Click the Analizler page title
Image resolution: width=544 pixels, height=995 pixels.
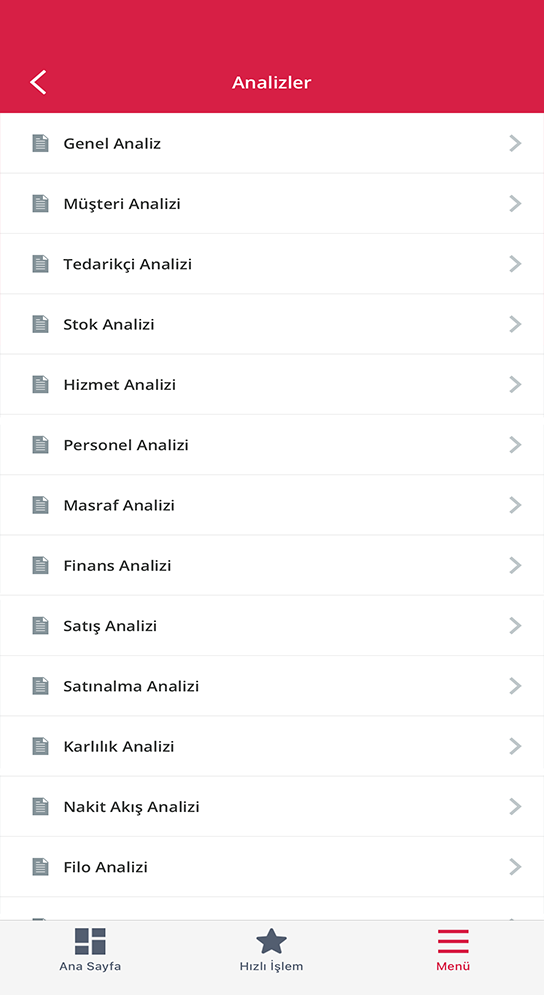[272, 82]
